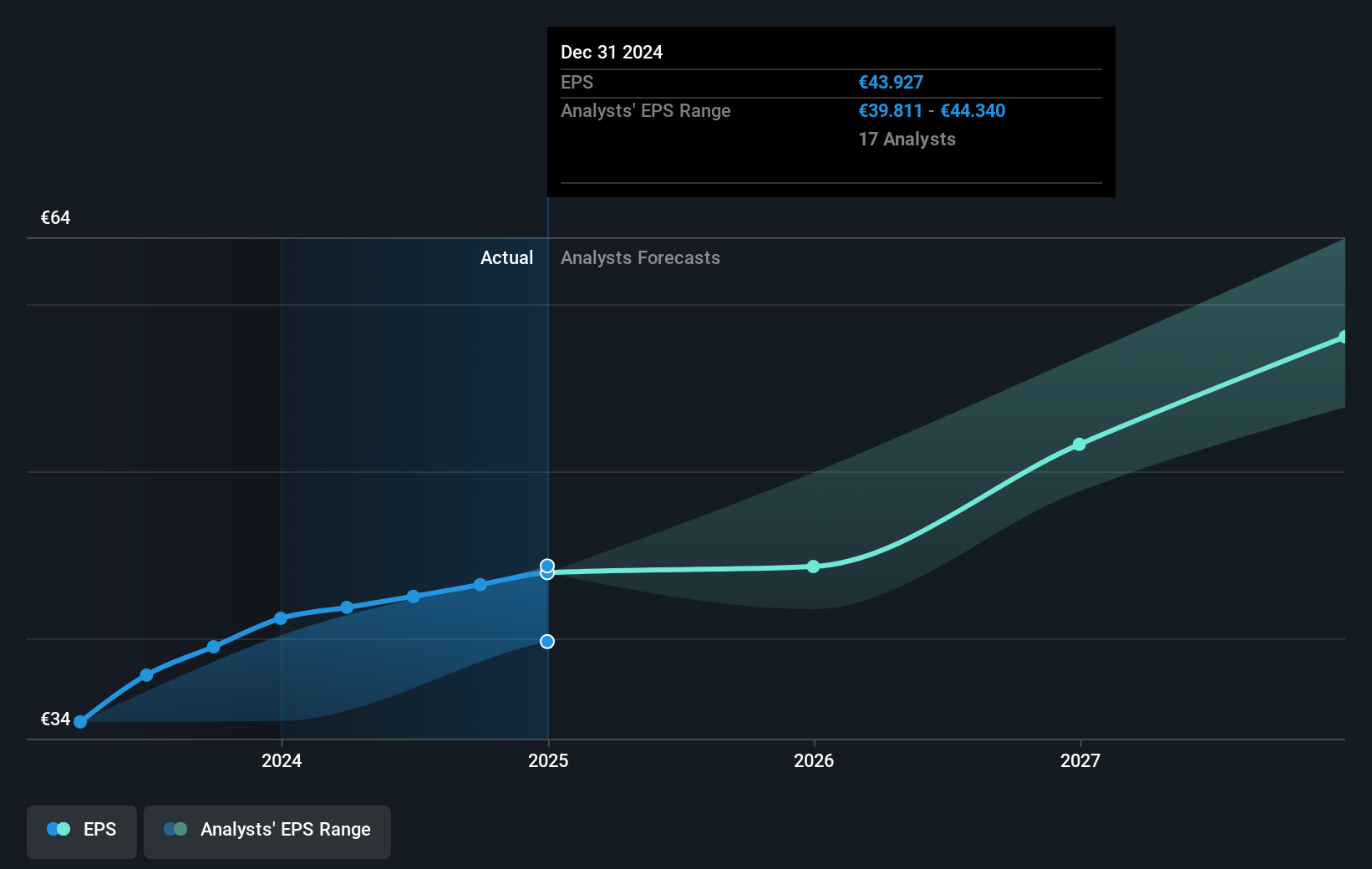Click the late-2024 EPS point before 2025

[x=480, y=585]
